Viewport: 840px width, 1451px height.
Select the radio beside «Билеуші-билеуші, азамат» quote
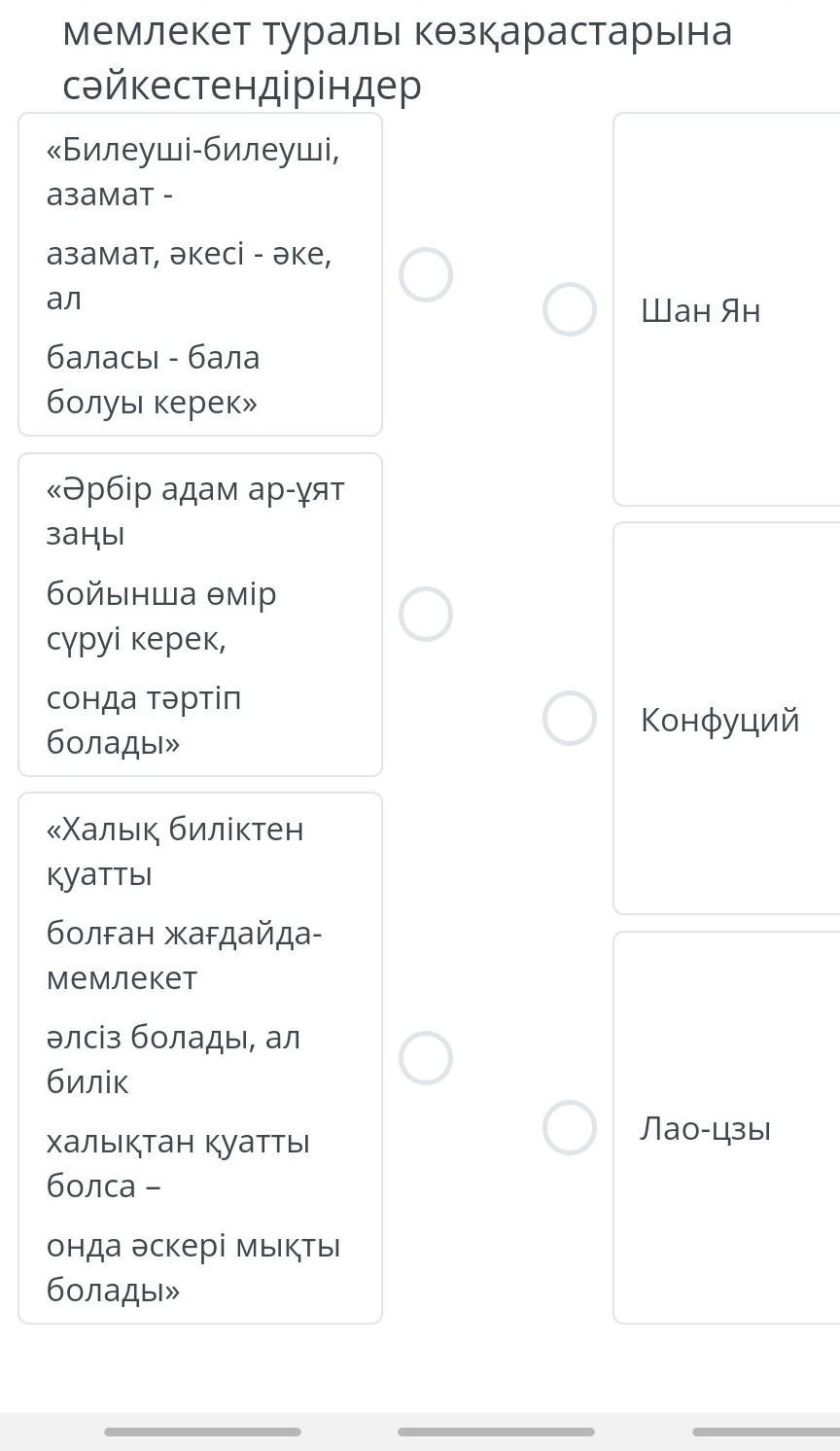(x=426, y=275)
